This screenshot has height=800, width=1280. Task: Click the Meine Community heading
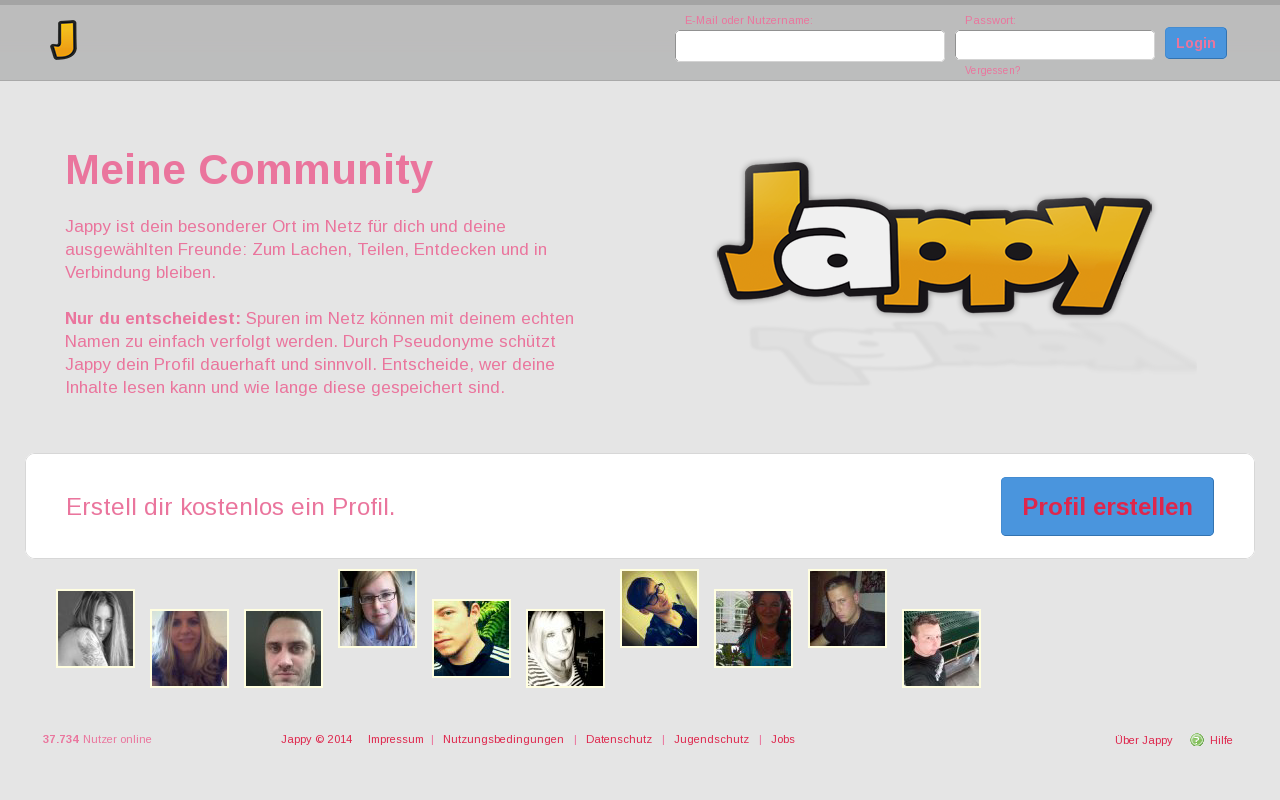point(249,170)
